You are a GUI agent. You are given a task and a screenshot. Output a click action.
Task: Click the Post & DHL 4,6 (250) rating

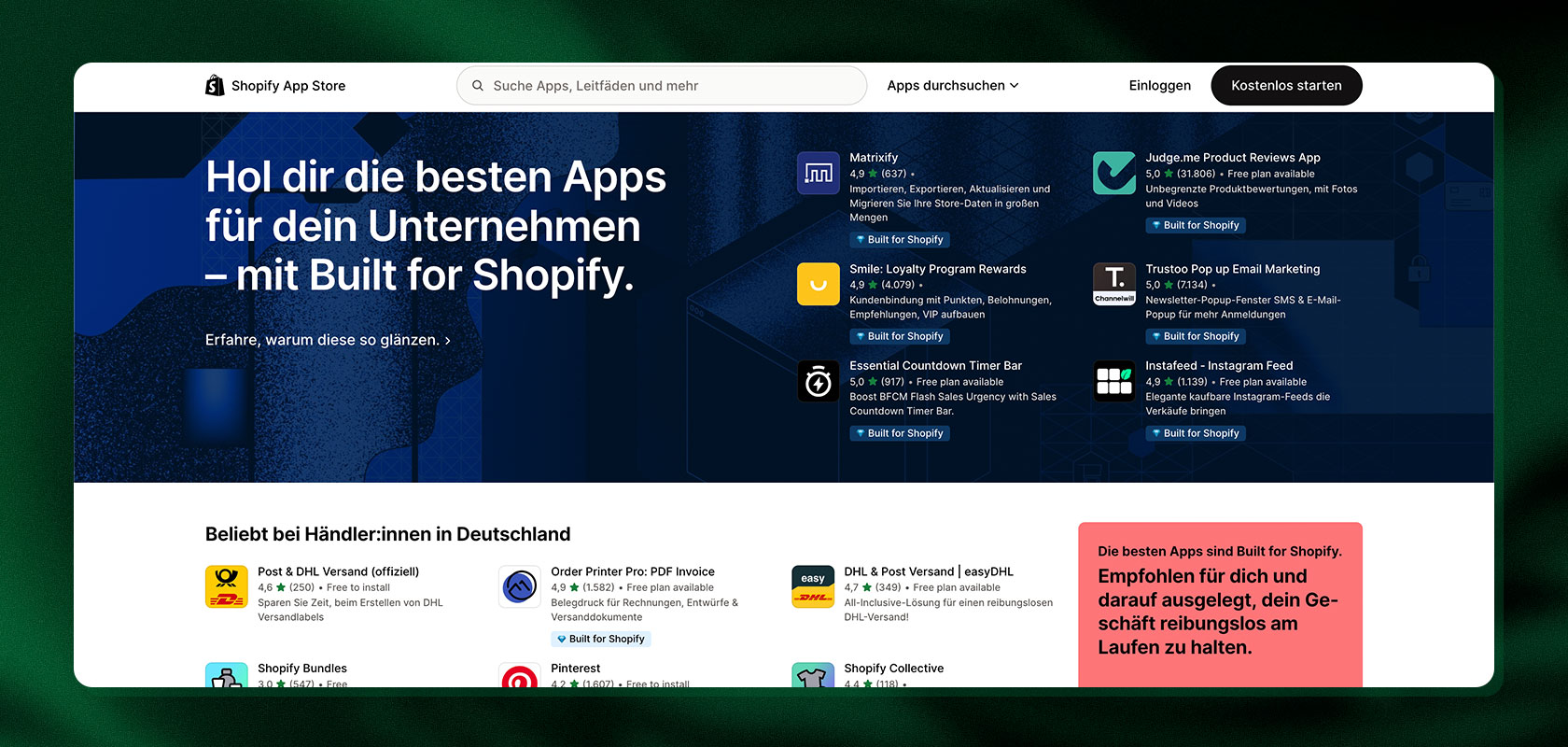[x=287, y=587]
